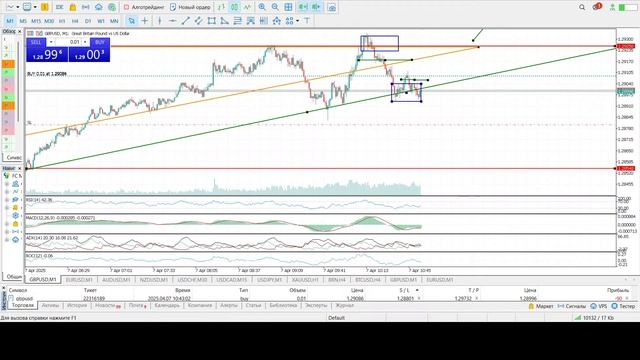Select the Fibonacci retracement tool
Image resolution: width=640 pixels, height=360 pixels.
coord(238,20)
